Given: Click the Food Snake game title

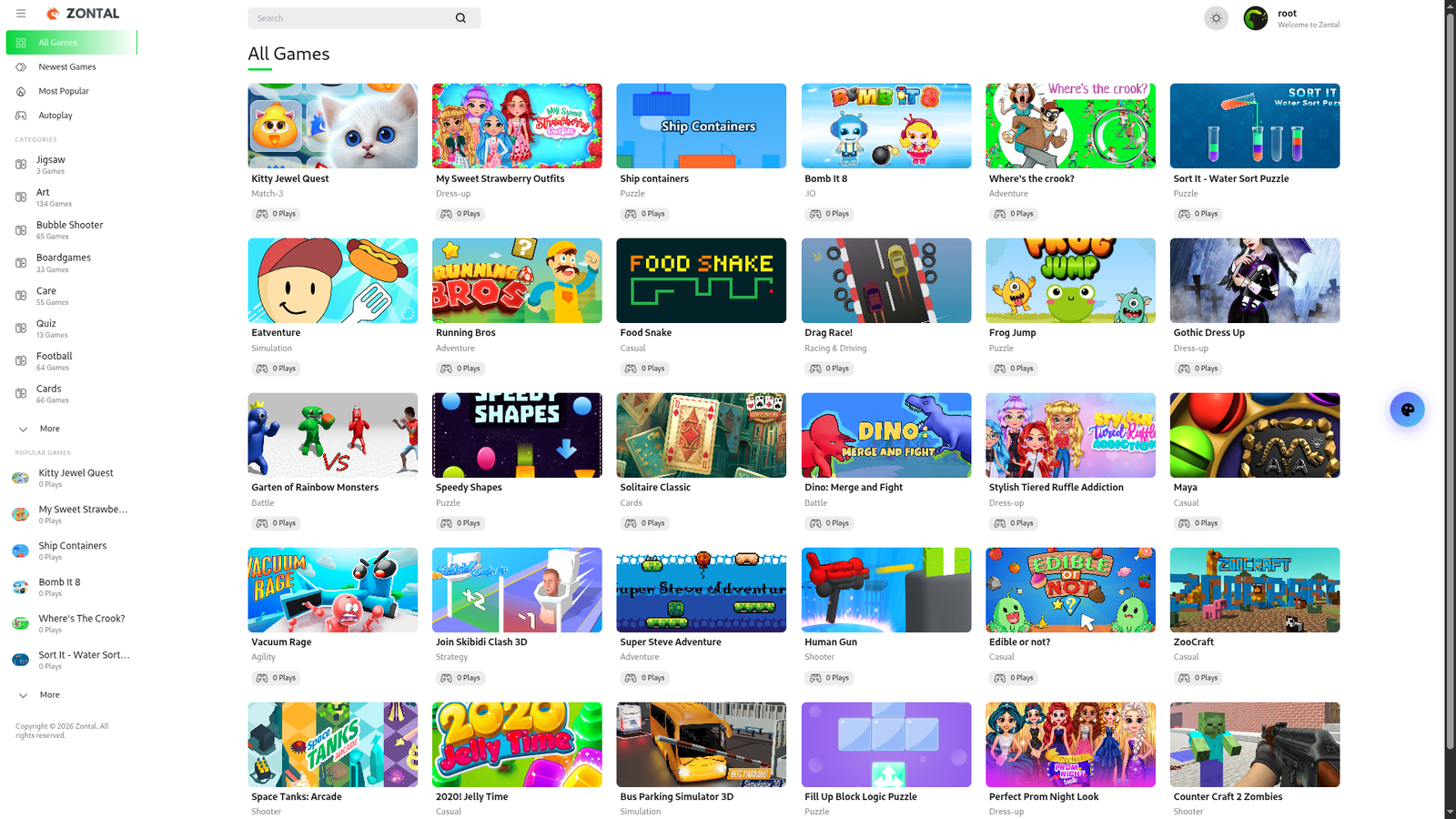Looking at the screenshot, I should click(x=645, y=333).
